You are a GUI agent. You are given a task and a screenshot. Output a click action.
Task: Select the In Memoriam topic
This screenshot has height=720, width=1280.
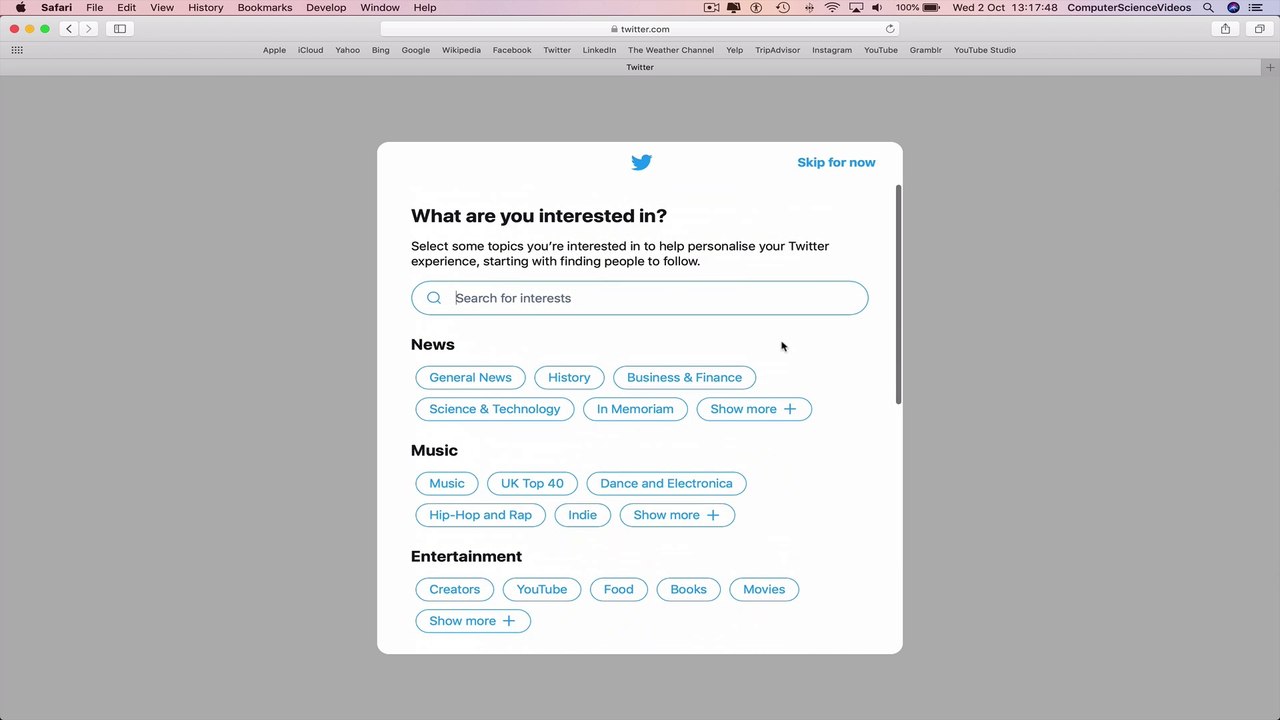coord(635,409)
